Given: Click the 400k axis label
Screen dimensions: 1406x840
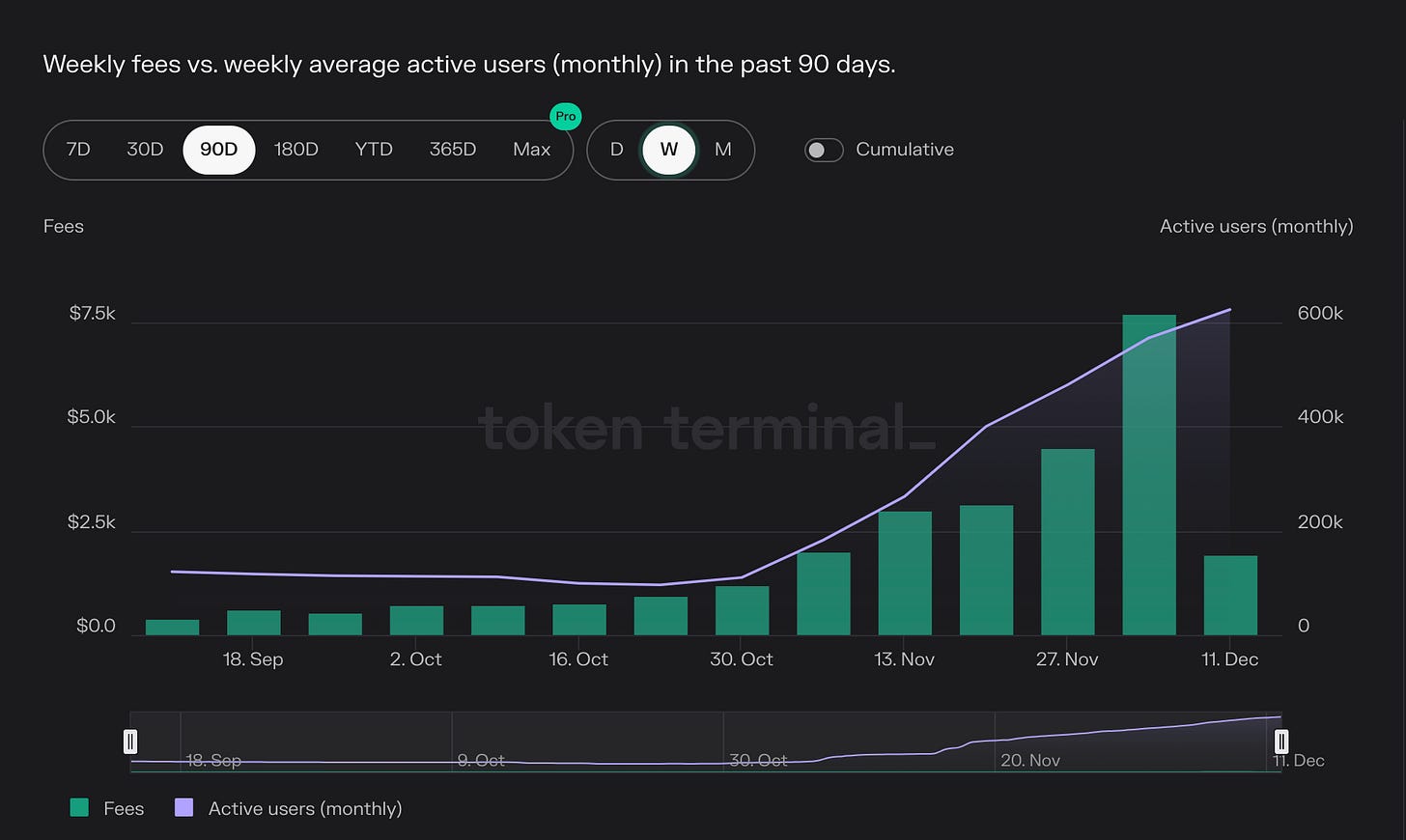Looking at the screenshot, I should click(1320, 417).
